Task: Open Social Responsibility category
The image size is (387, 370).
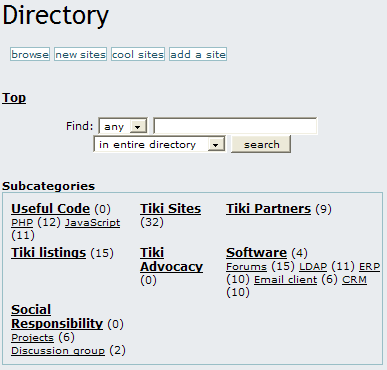Action: coord(57,317)
